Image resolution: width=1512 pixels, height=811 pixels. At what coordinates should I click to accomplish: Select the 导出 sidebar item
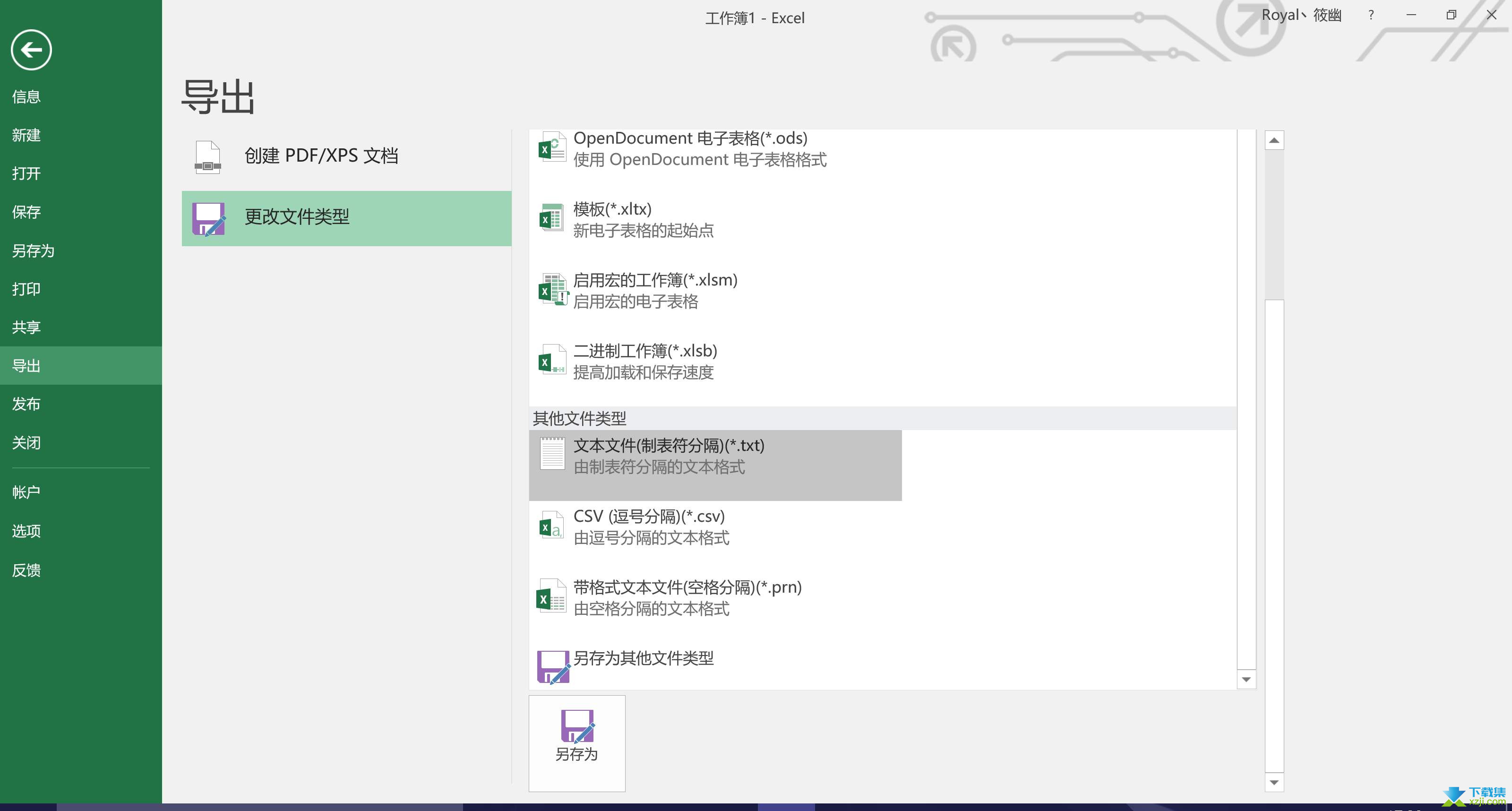tap(81, 365)
